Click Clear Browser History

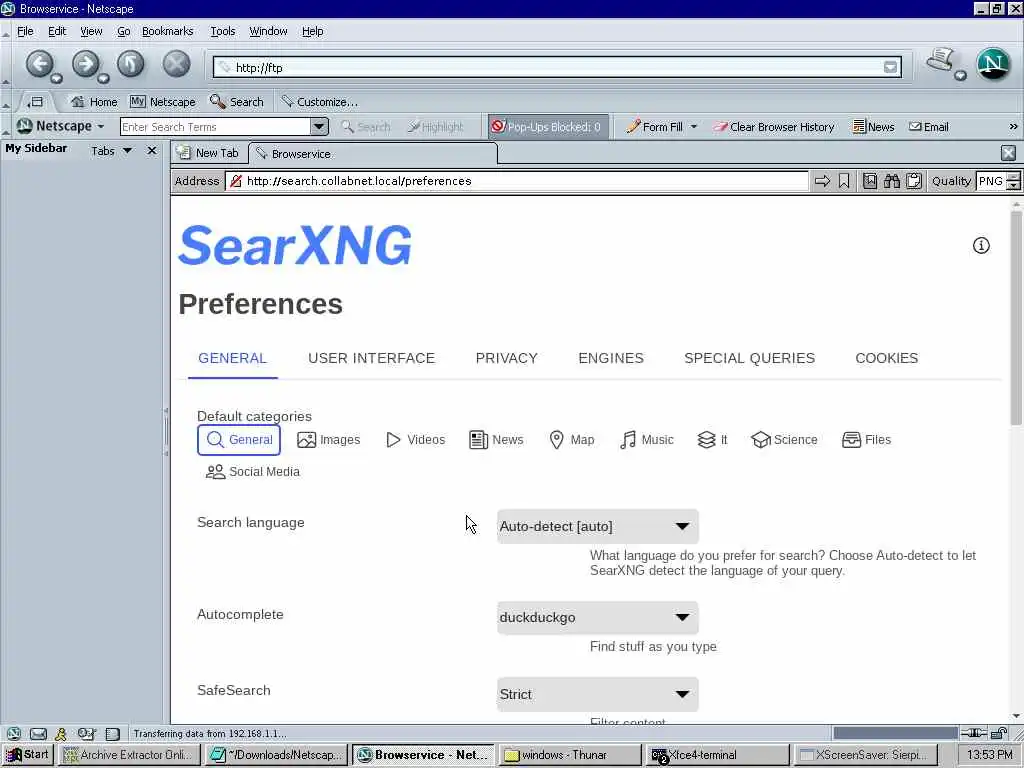click(x=774, y=127)
